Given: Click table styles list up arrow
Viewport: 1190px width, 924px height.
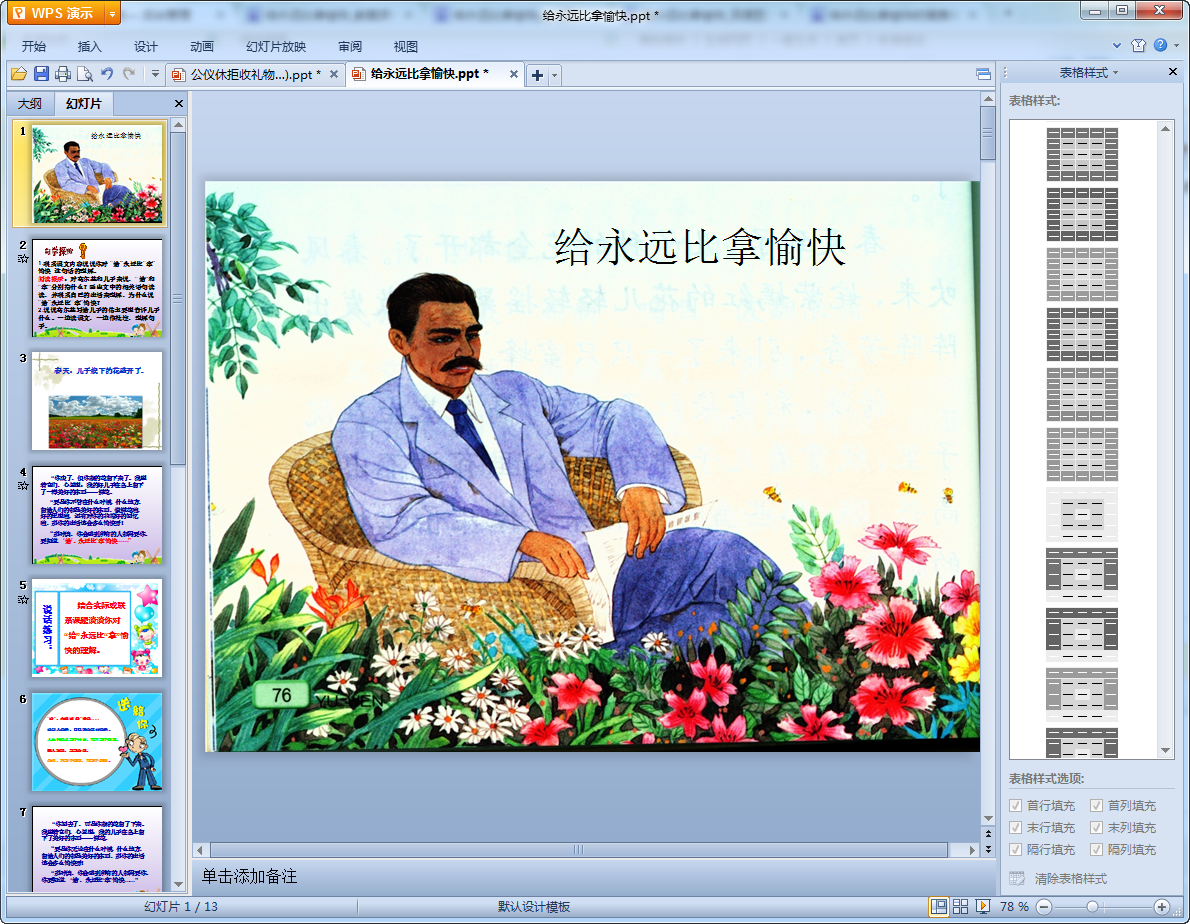Looking at the screenshot, I should click(1165, 128).
